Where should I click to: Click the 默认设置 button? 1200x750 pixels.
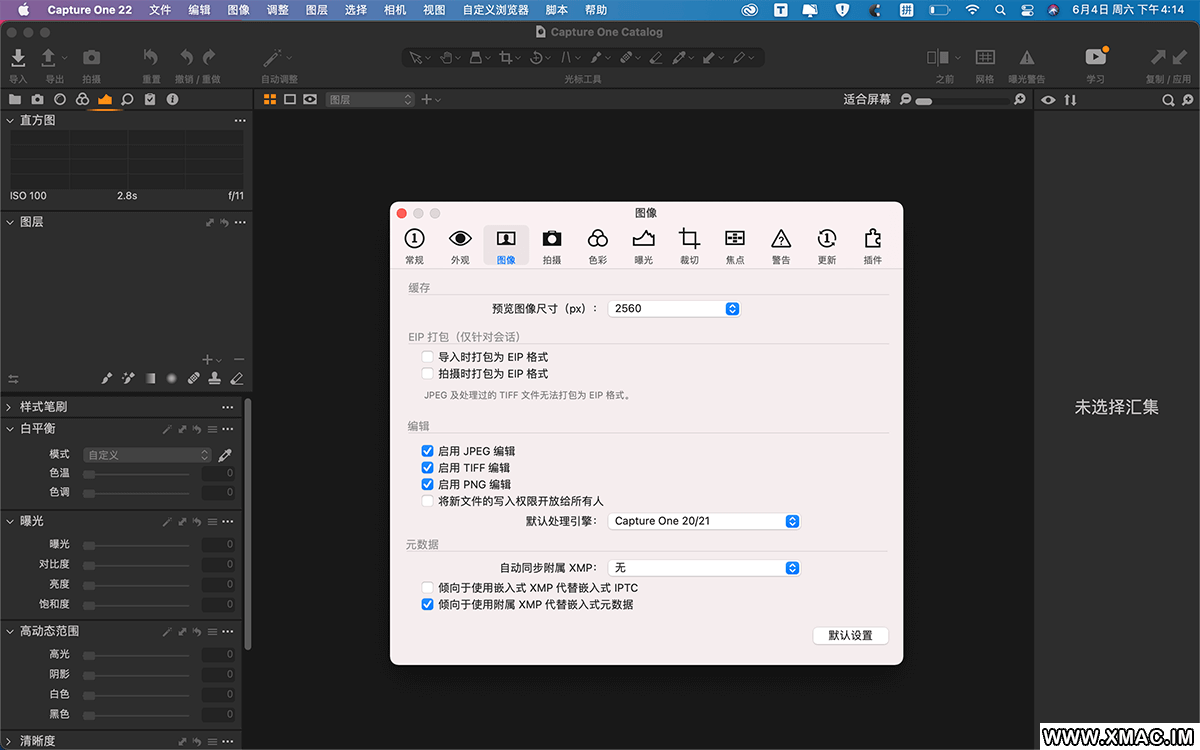coord(850,636)
